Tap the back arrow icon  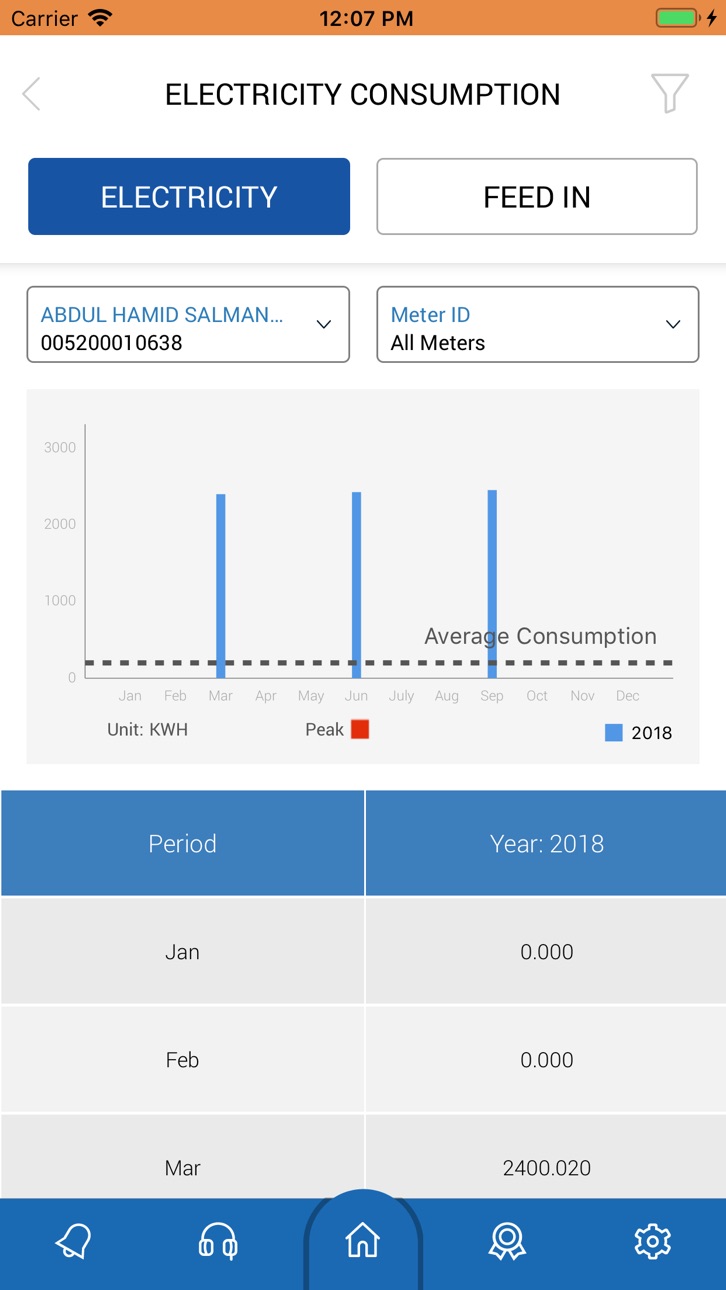coord(31,95)
